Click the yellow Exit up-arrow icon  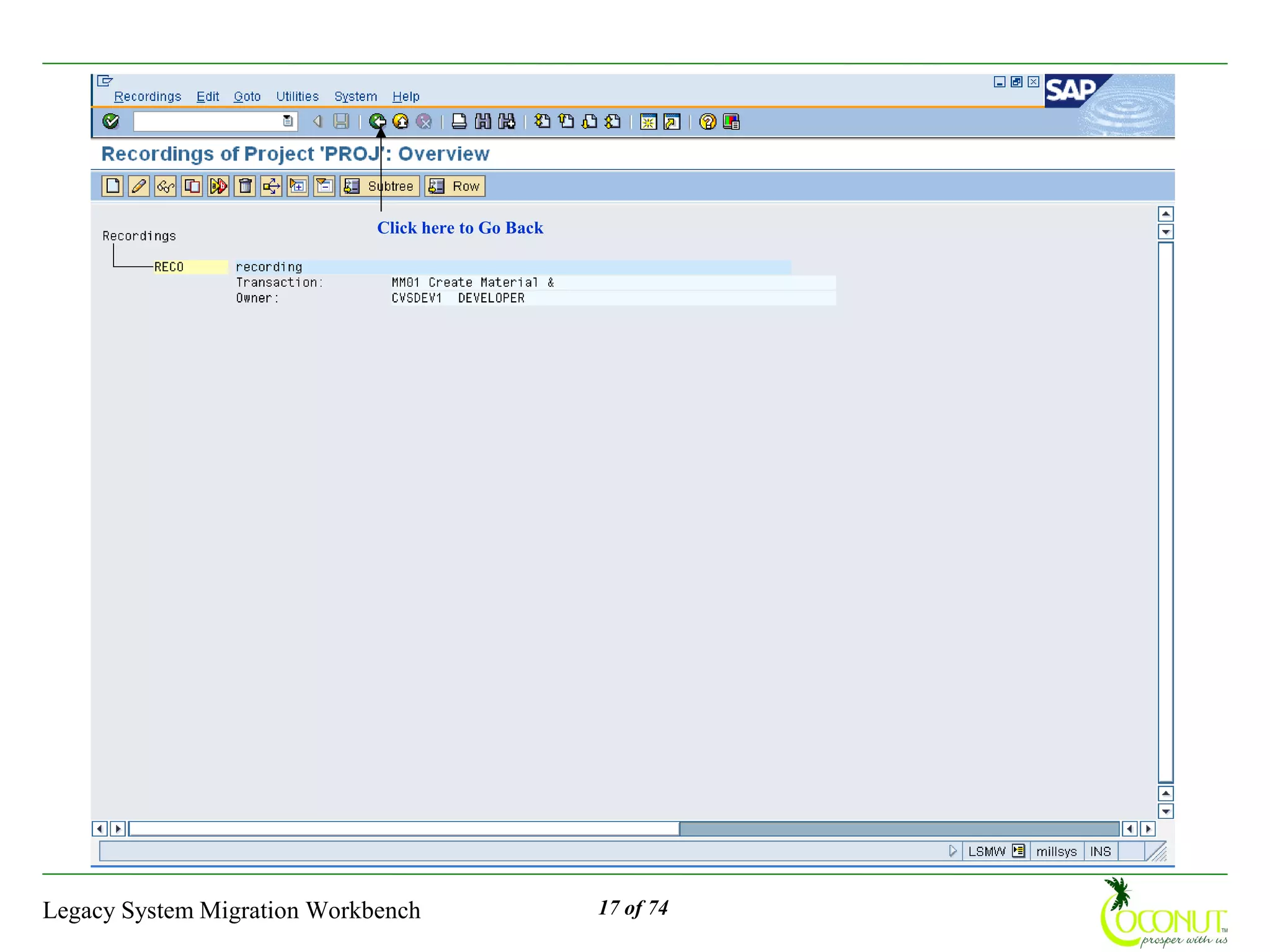401,121
